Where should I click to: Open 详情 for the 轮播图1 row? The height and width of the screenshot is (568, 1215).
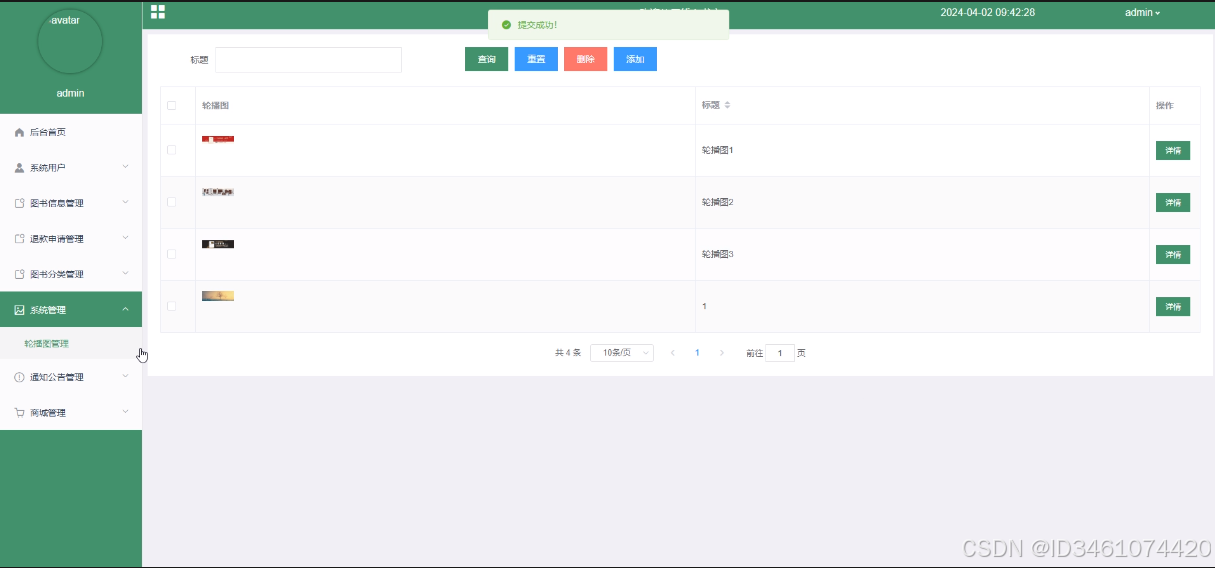1173,150
